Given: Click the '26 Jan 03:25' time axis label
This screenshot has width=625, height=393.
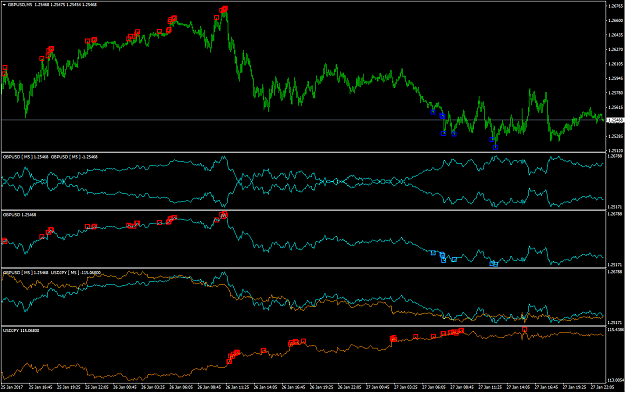Looking at the screenshot, I should click(x=153, y=387).
